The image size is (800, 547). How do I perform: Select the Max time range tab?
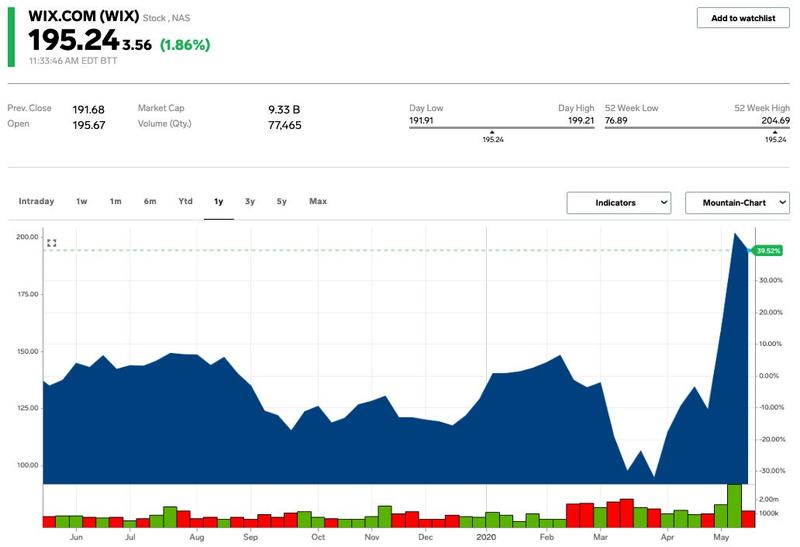pos(318,202)
